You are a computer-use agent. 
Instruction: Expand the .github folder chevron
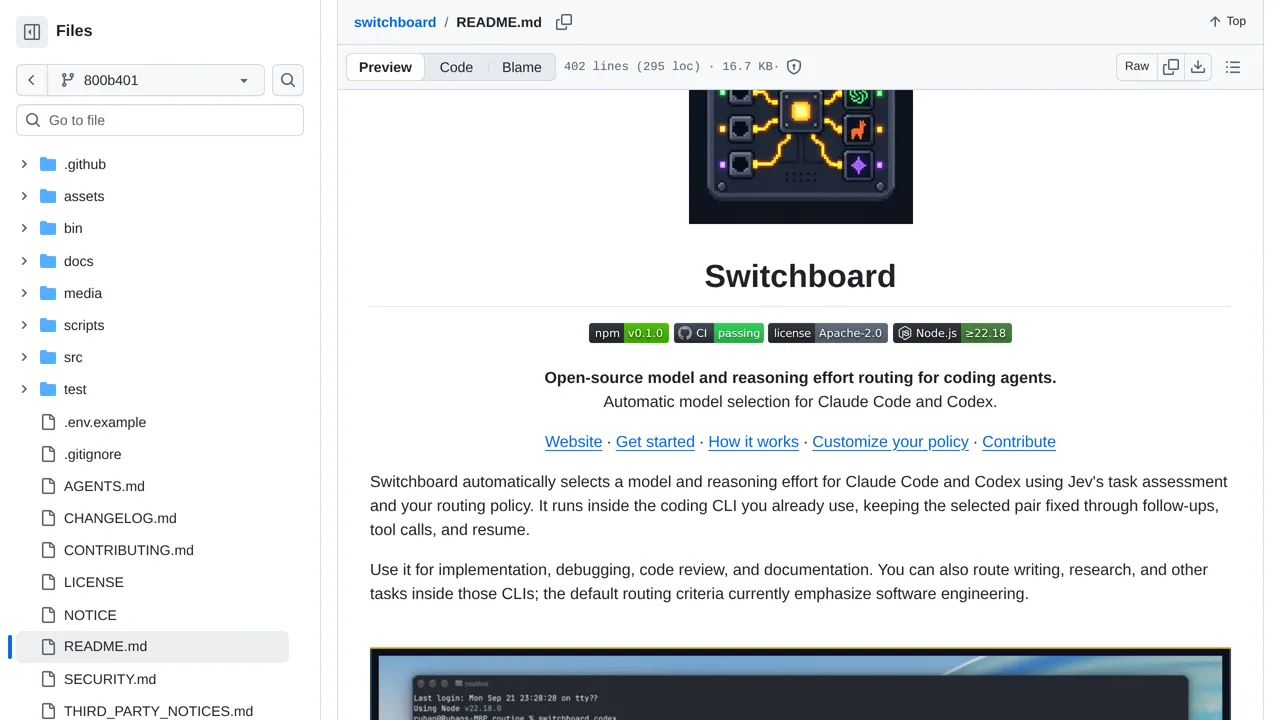[24, 164]
